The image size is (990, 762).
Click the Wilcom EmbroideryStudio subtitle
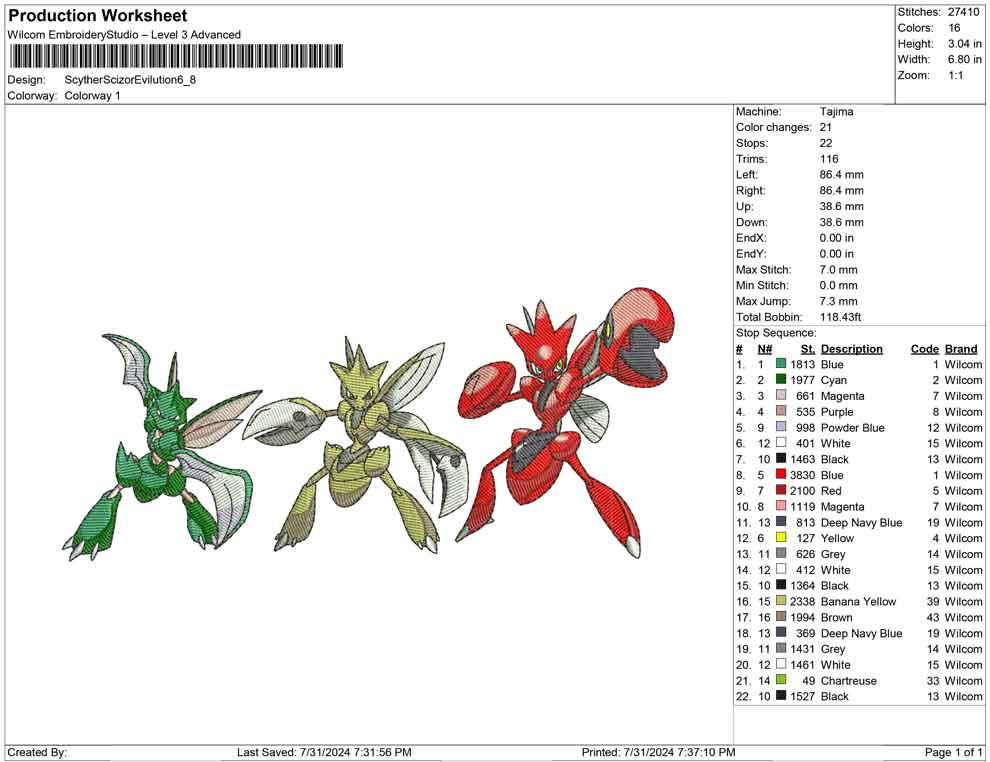[x=124, y=35]
